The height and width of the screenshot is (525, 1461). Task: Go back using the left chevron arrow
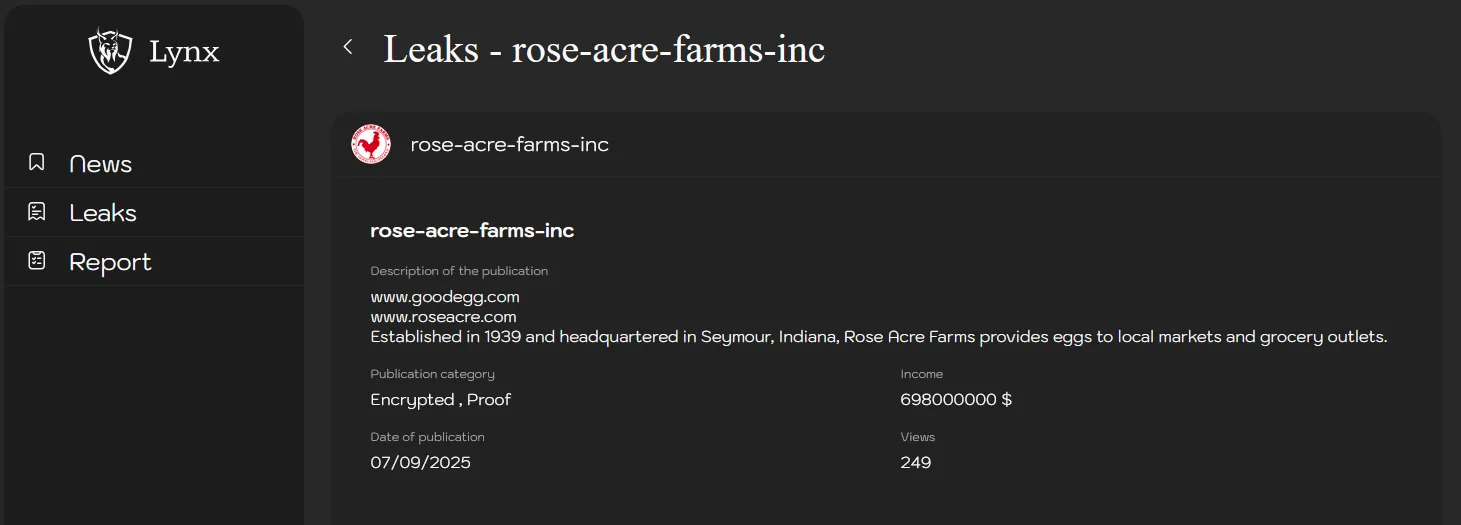[348, 47]
